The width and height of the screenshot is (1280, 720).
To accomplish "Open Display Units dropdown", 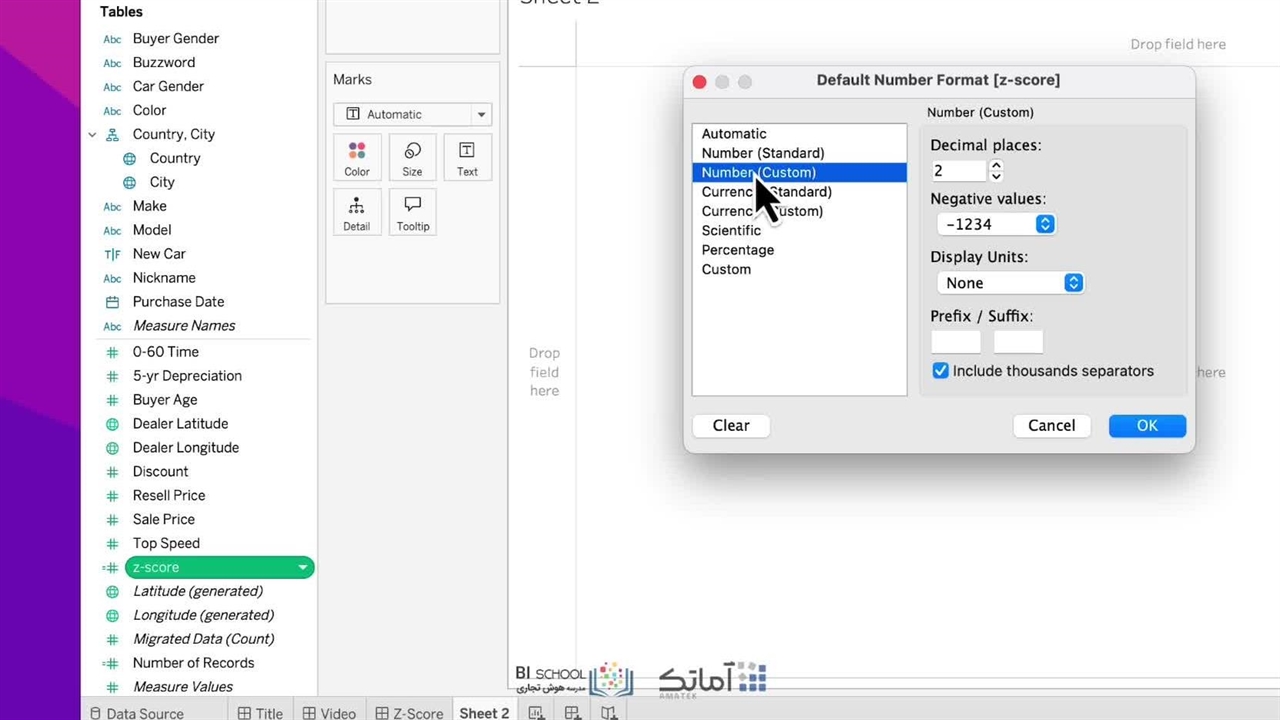I will 1073,283.
